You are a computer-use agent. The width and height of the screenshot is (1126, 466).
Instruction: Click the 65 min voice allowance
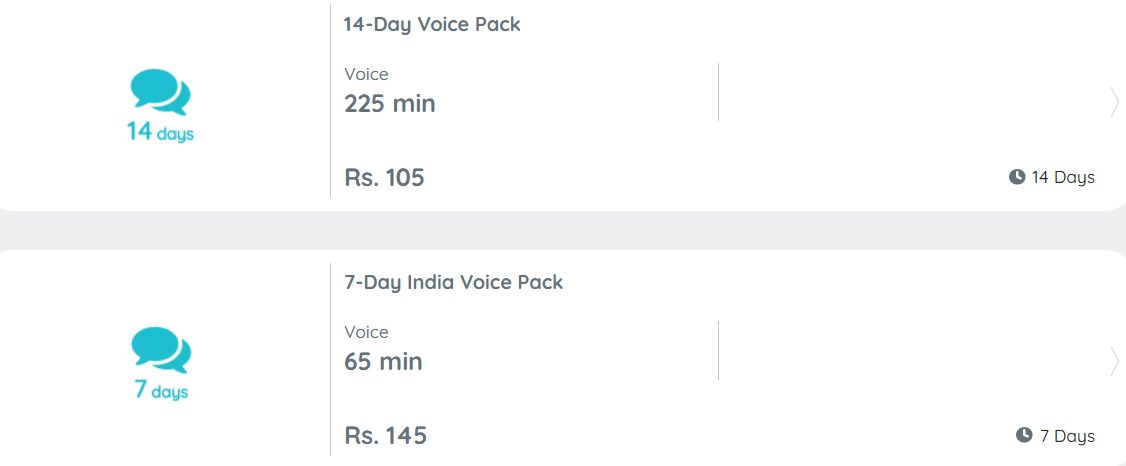[x=383, y=361]
